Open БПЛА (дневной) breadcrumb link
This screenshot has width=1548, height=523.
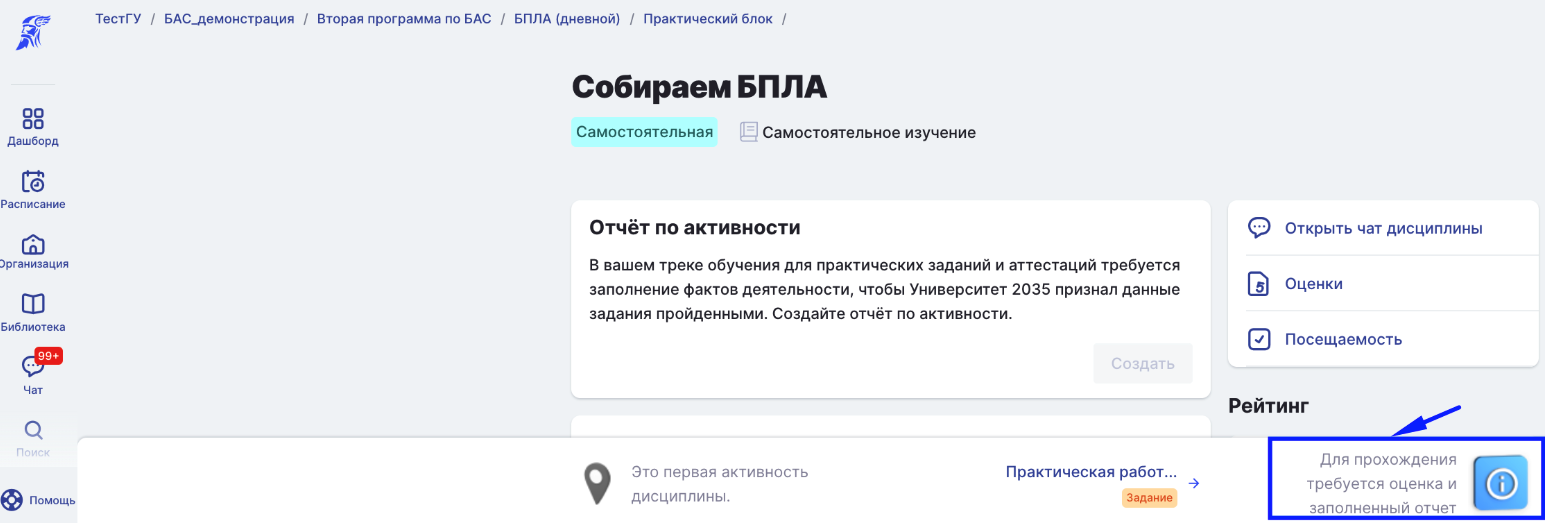click(567, 19)
